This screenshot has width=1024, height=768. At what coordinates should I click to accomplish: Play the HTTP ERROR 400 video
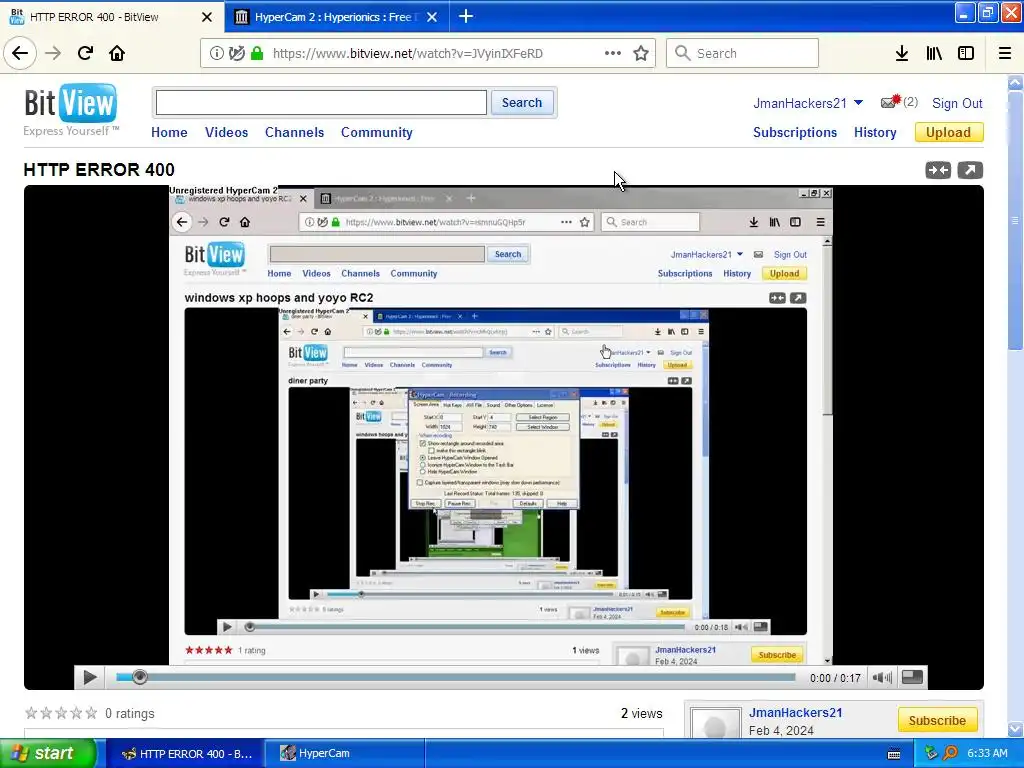click(x=89, y=677)
